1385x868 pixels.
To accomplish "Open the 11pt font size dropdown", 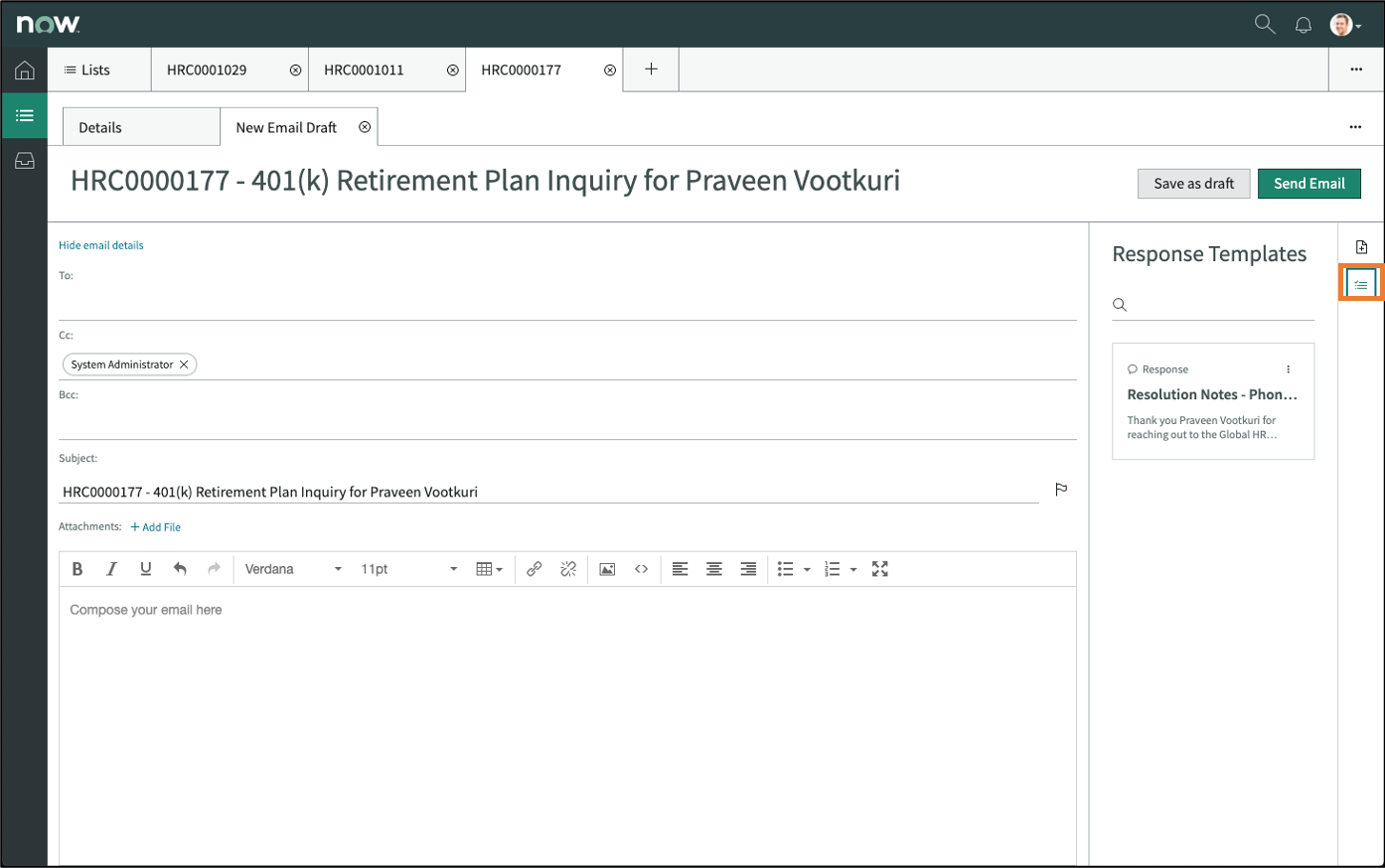I will pos(409,569).
